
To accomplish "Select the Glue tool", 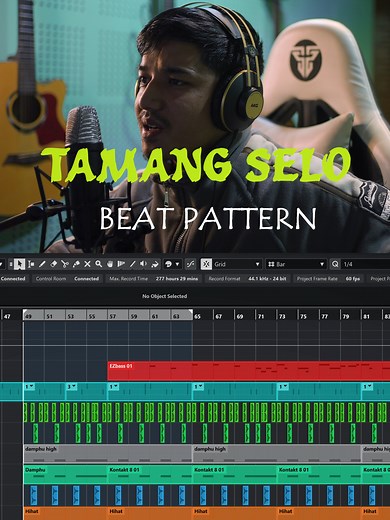I will pyautogui.click(x=76, y=264).
